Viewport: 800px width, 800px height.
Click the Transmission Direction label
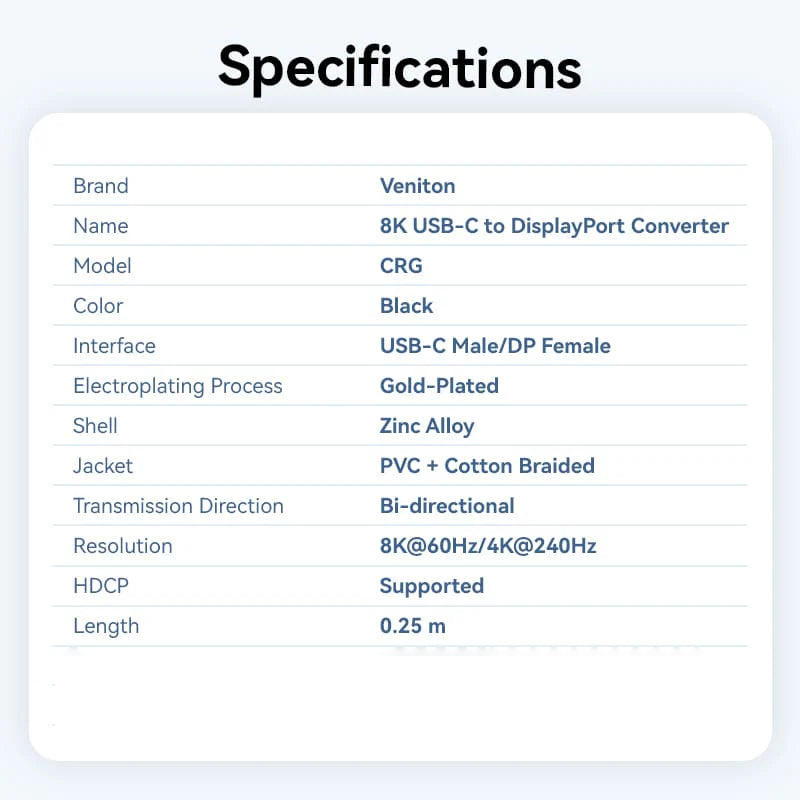[x=178, y=506]
